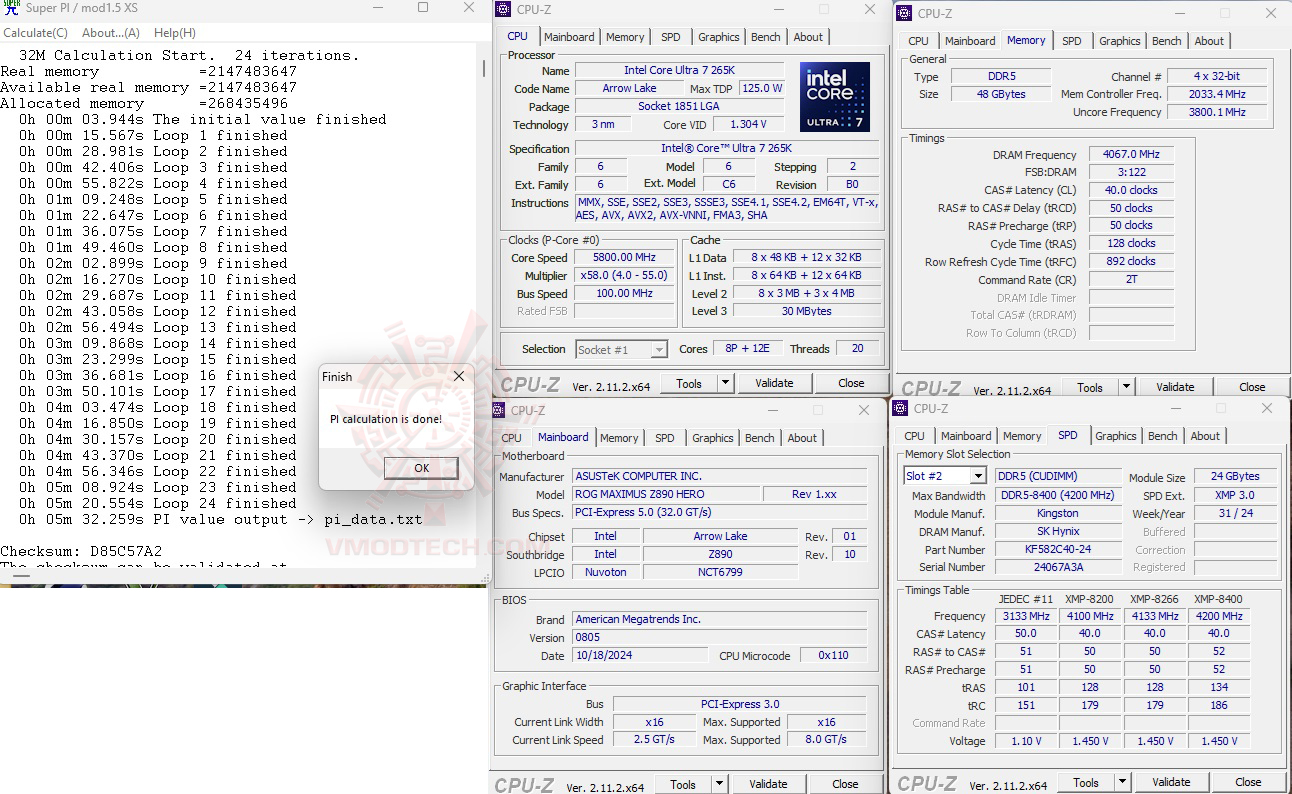This screenshot has width=1292, height=794.
Task: Open About tab in the SPD slot window
Action: [x=1205, y=436]
